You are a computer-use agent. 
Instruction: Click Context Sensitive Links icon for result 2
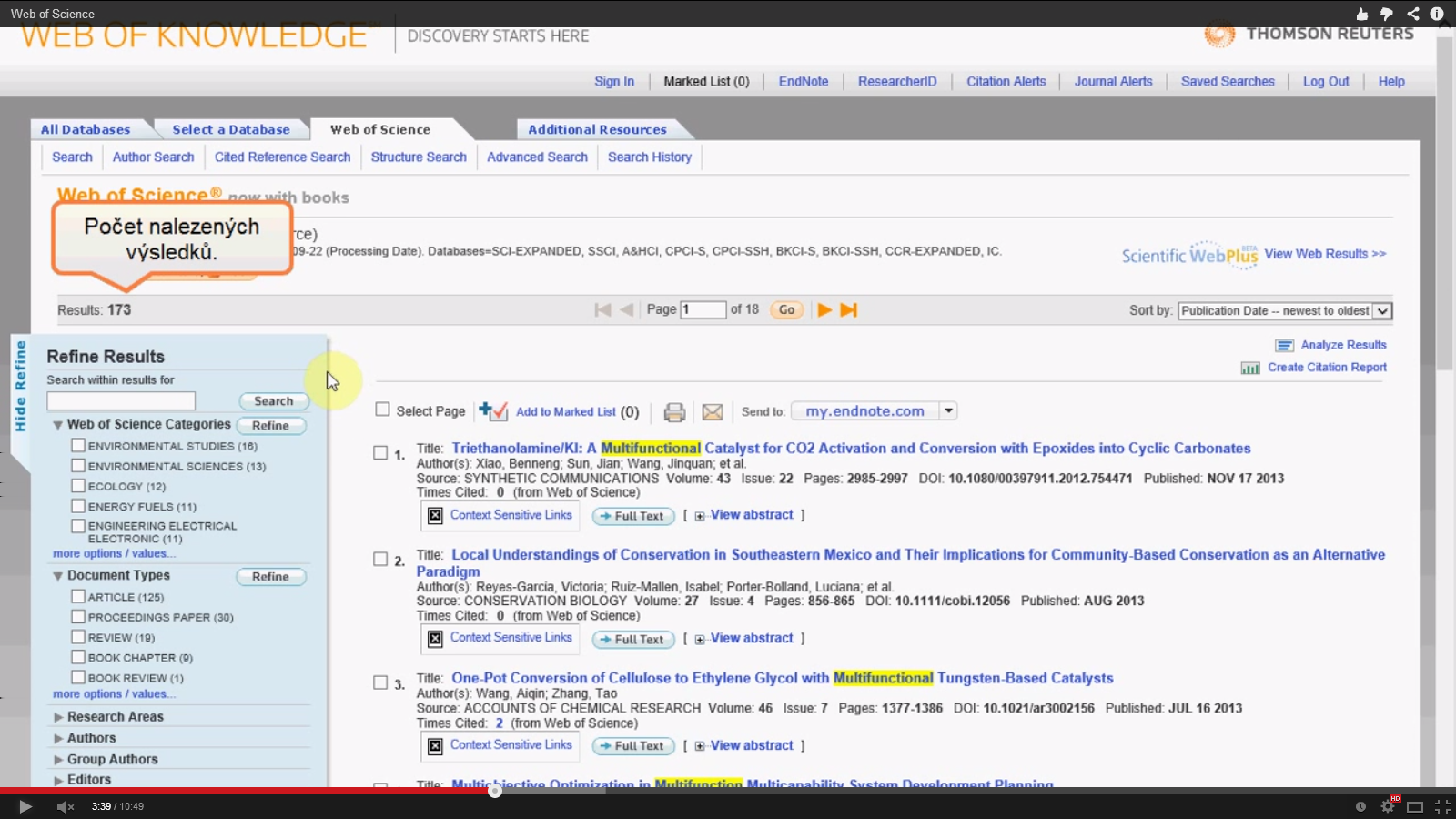click(435, 638)
